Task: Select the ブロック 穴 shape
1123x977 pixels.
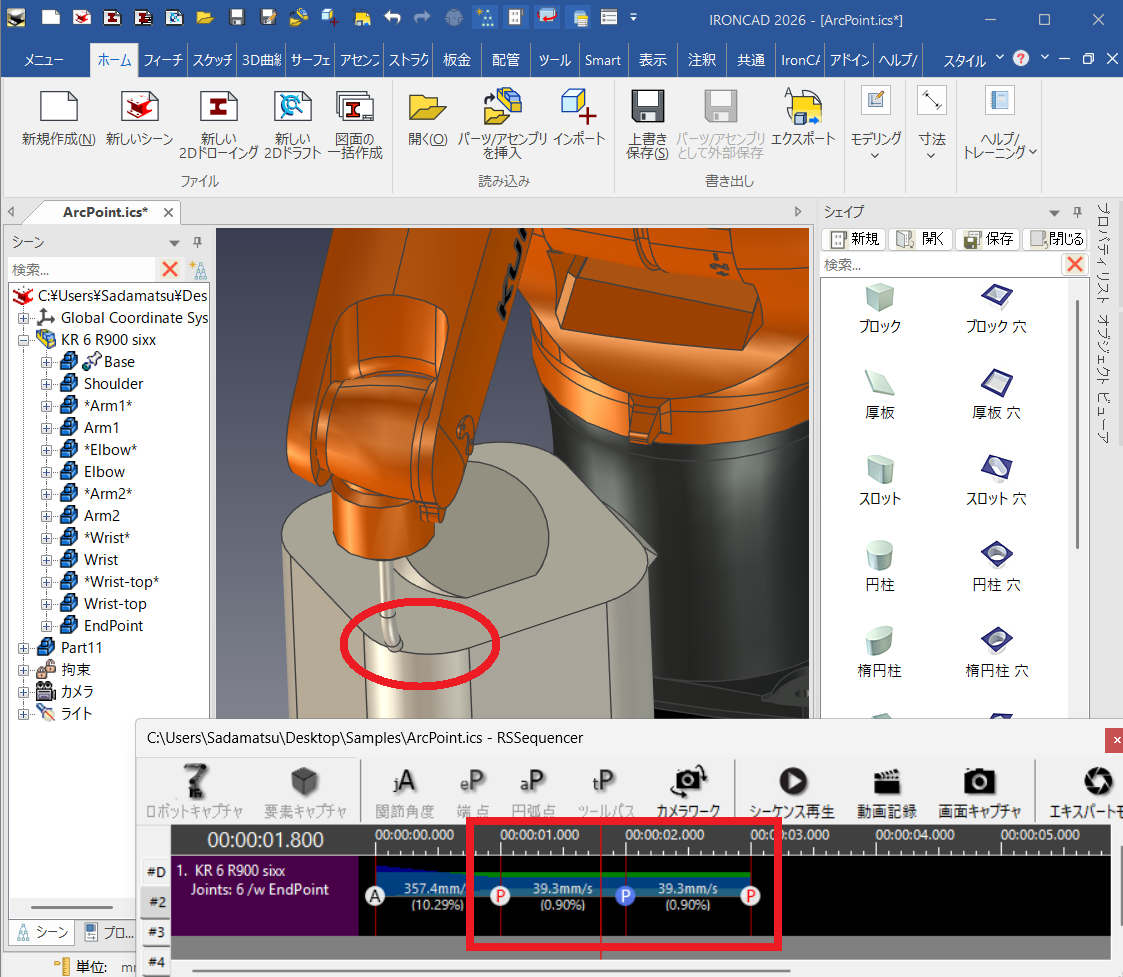Action: click(x=996, y=309)
